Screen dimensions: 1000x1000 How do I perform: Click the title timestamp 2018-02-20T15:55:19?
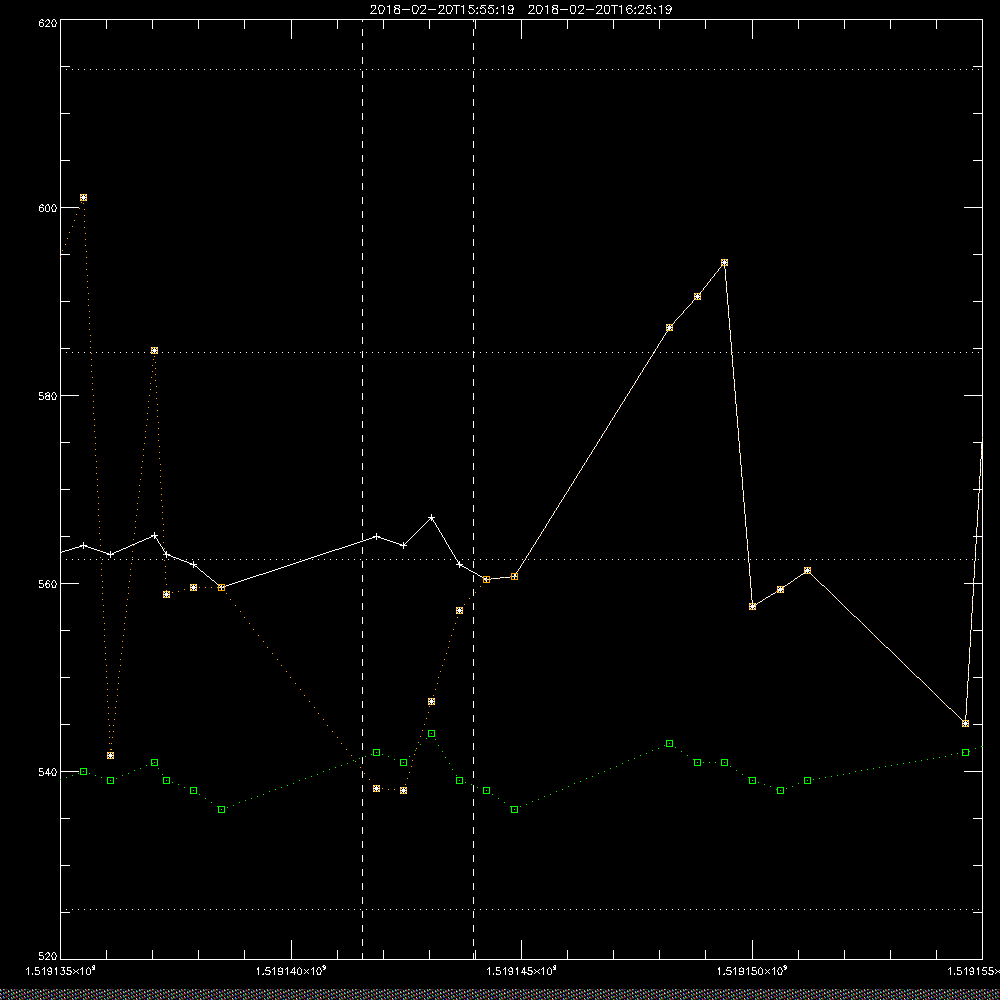[x=442, y=10]
